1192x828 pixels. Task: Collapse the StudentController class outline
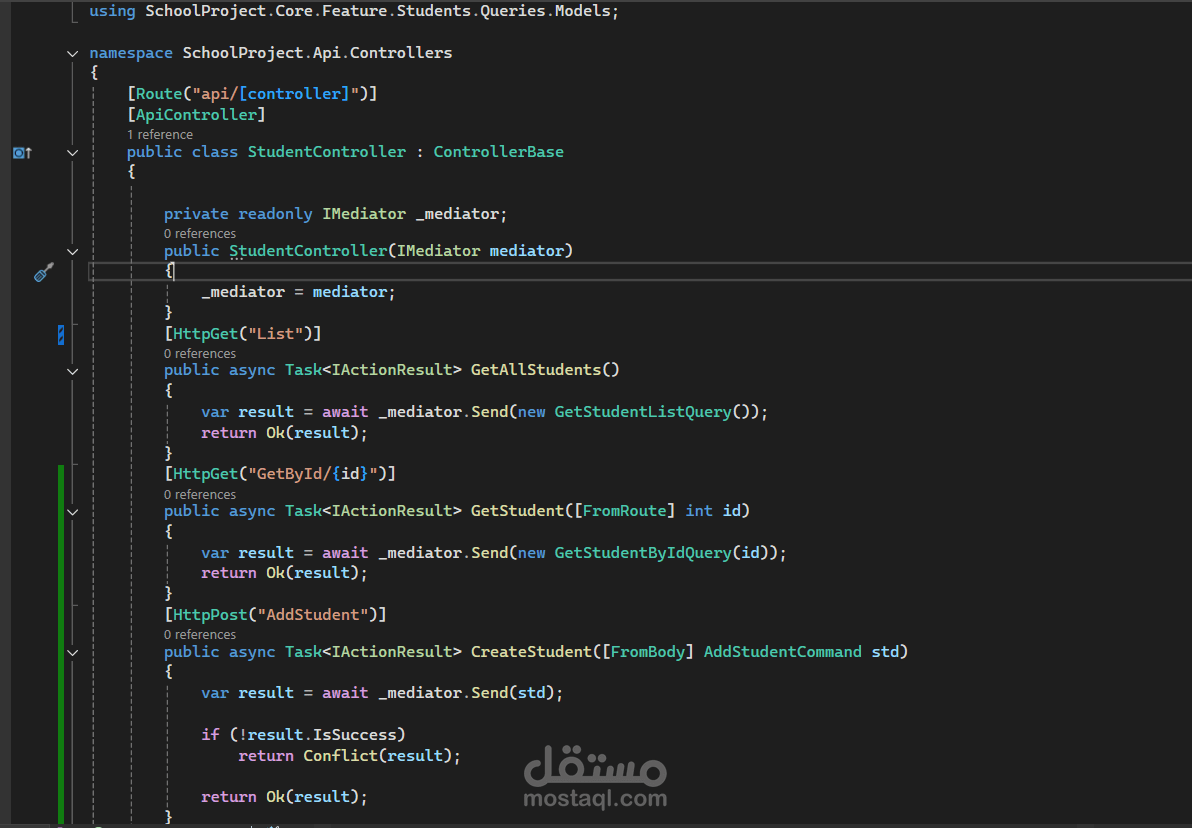point(72,153)
